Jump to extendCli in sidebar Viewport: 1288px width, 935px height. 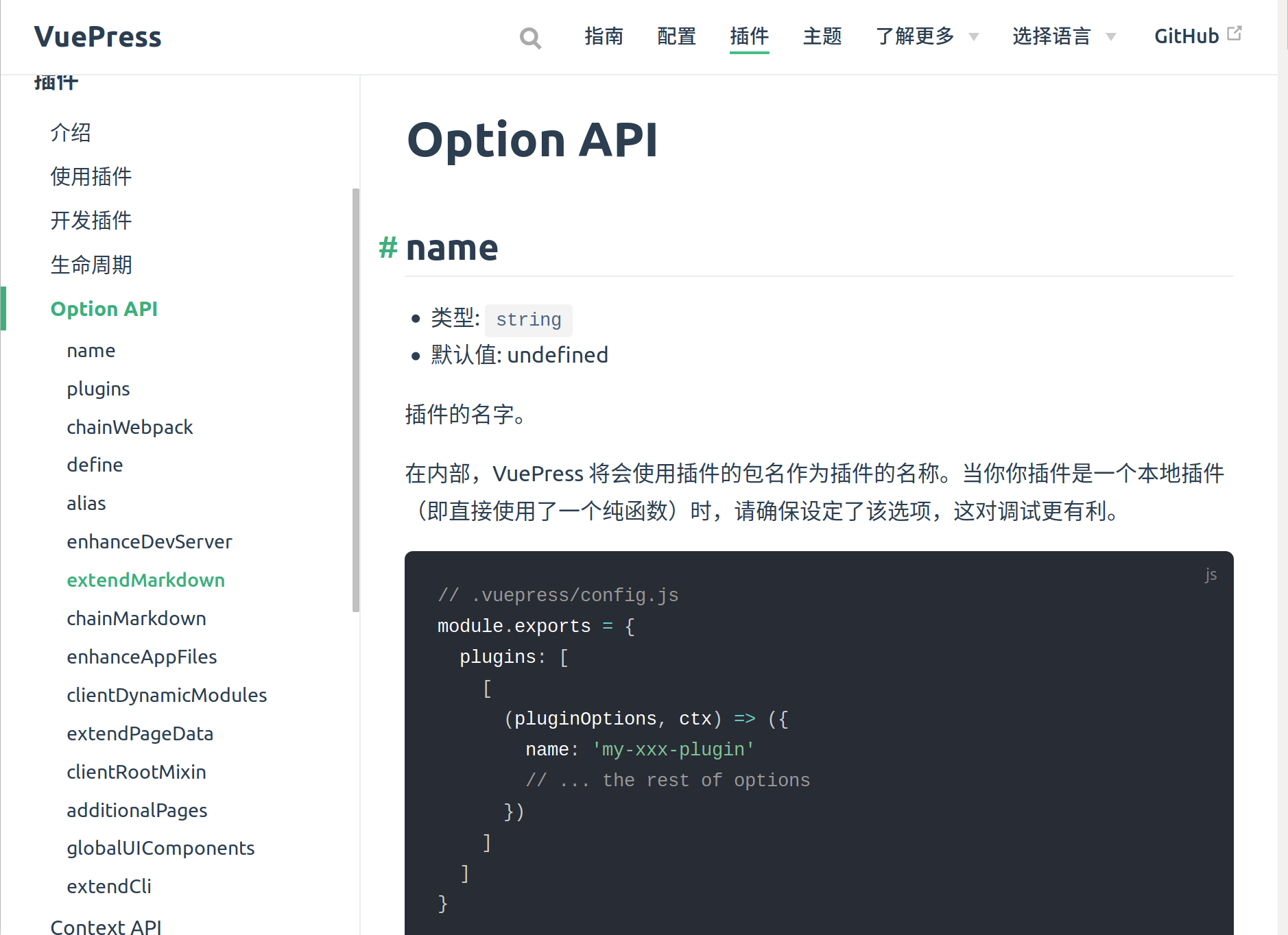(x=109, y=886)
